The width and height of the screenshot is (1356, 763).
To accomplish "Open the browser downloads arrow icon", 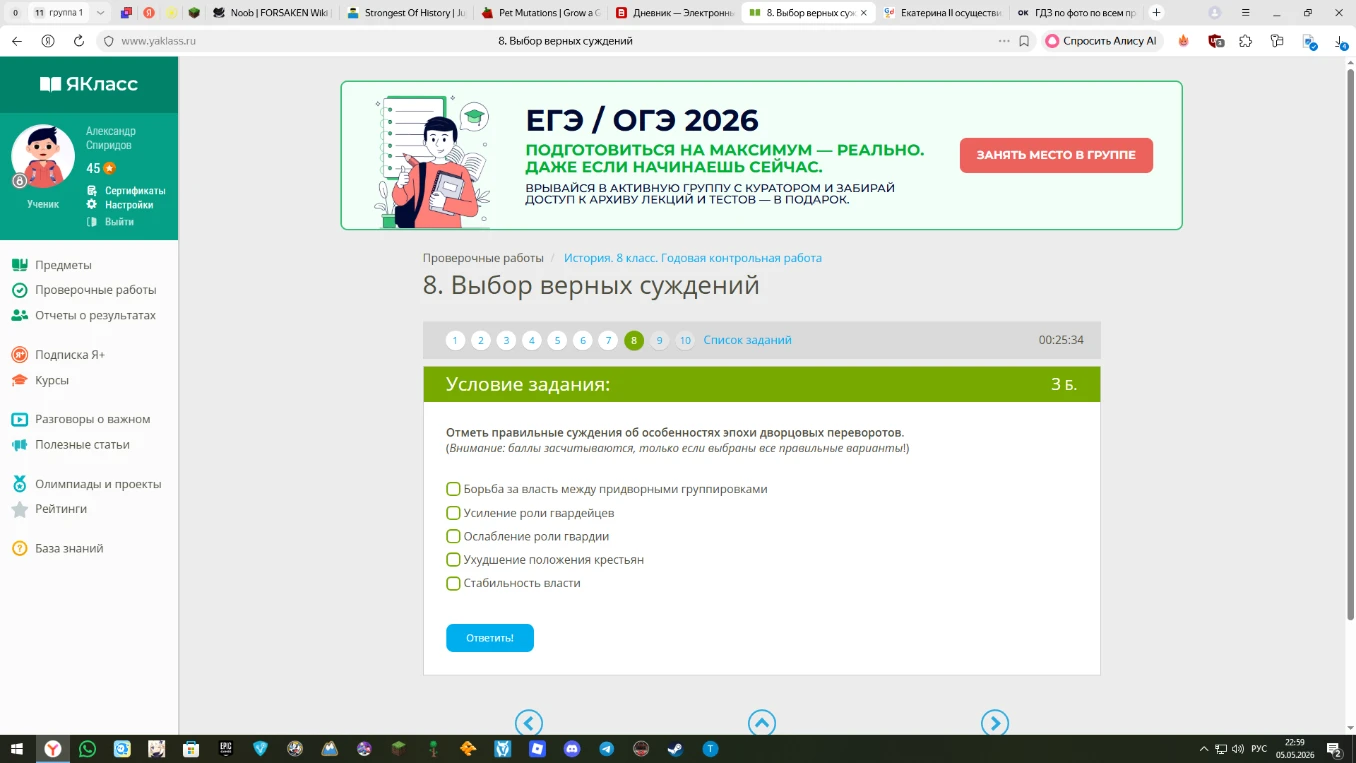I will pyautogui.click(x=1340, y=41).
